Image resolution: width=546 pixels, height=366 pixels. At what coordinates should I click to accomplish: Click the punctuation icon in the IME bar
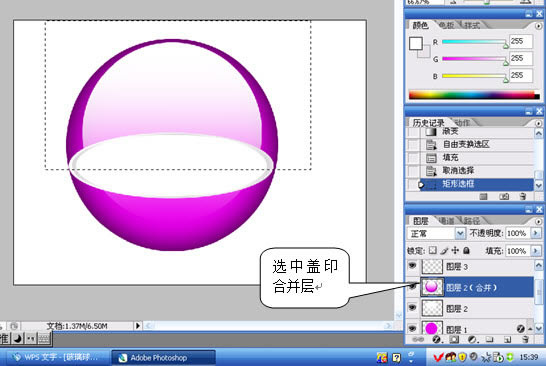coord(31,338)
